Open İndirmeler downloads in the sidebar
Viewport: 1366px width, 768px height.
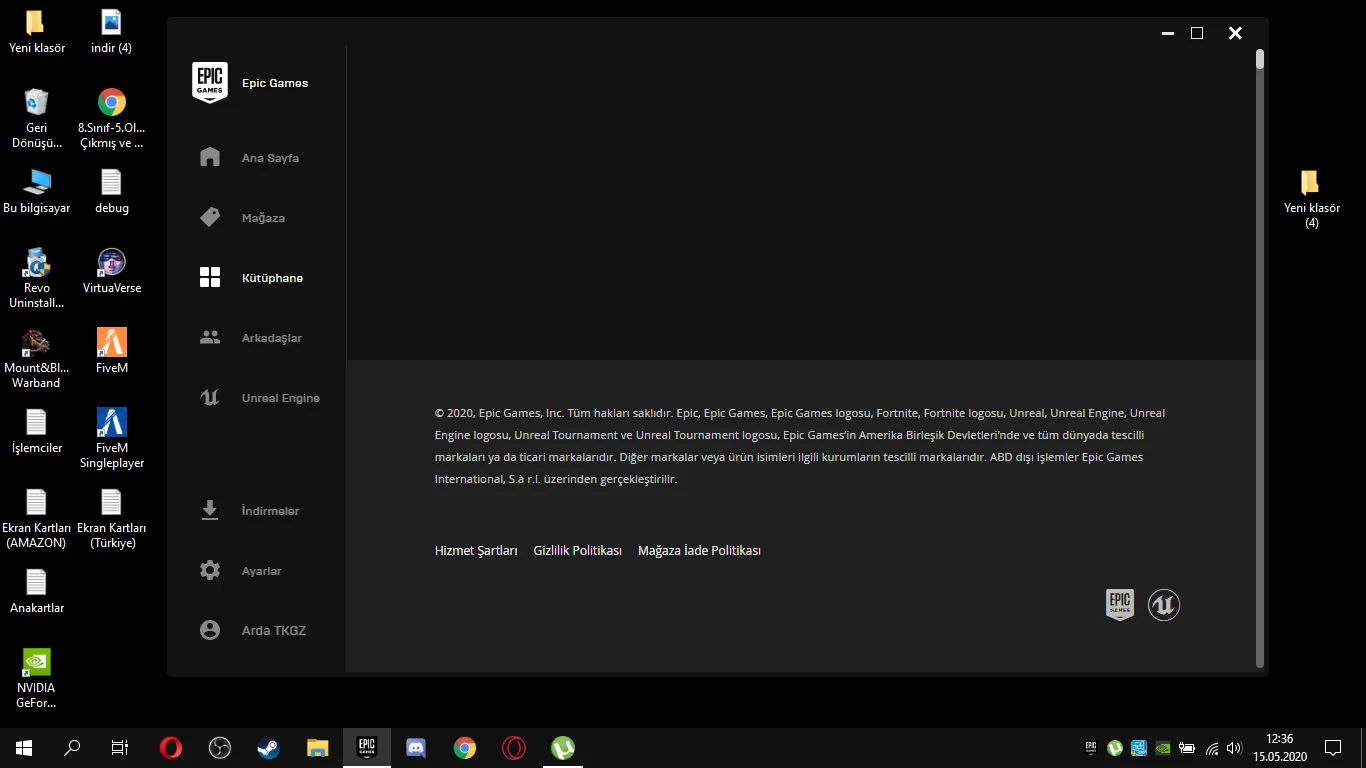[x=250, y=511]
